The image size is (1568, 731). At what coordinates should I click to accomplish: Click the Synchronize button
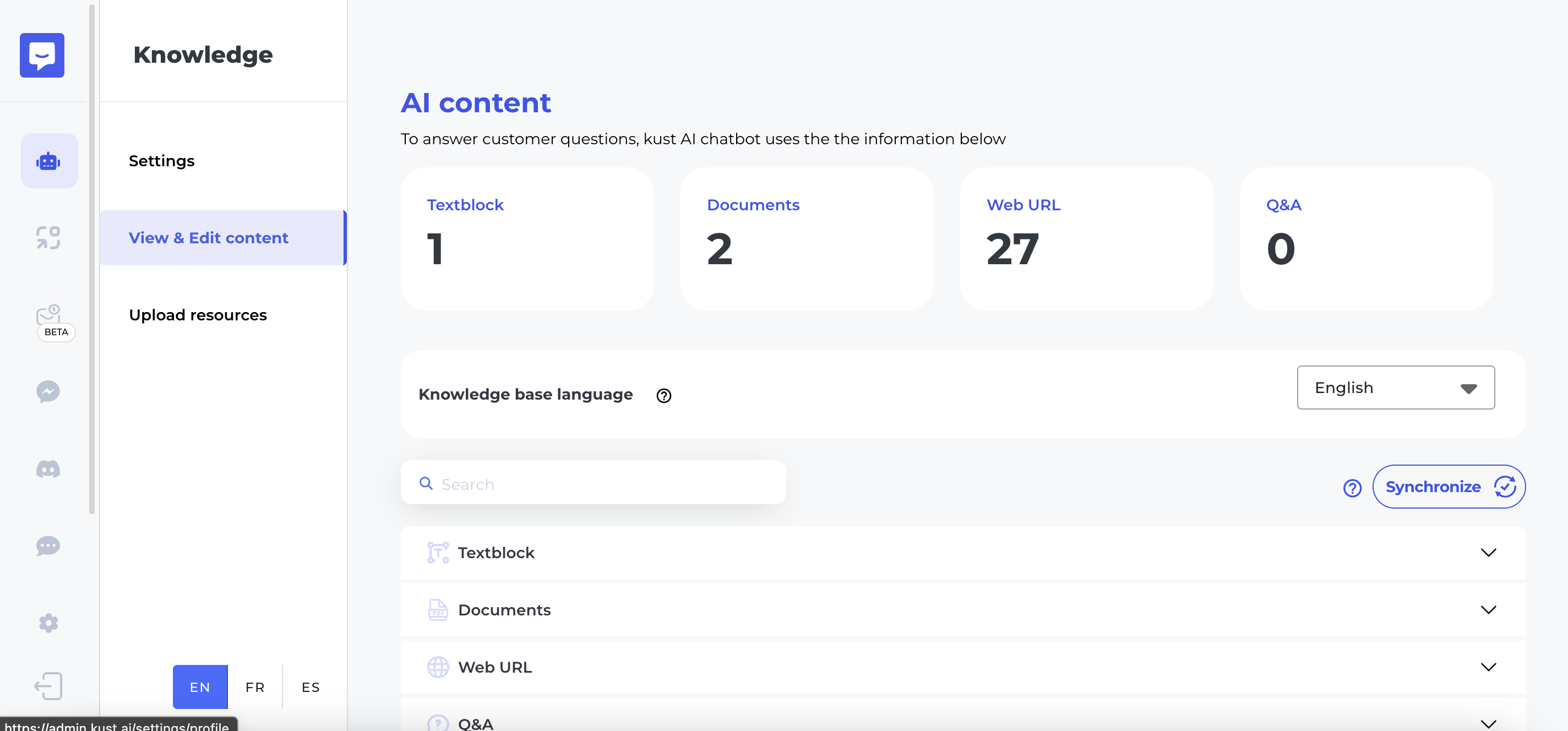[1448, 486]
